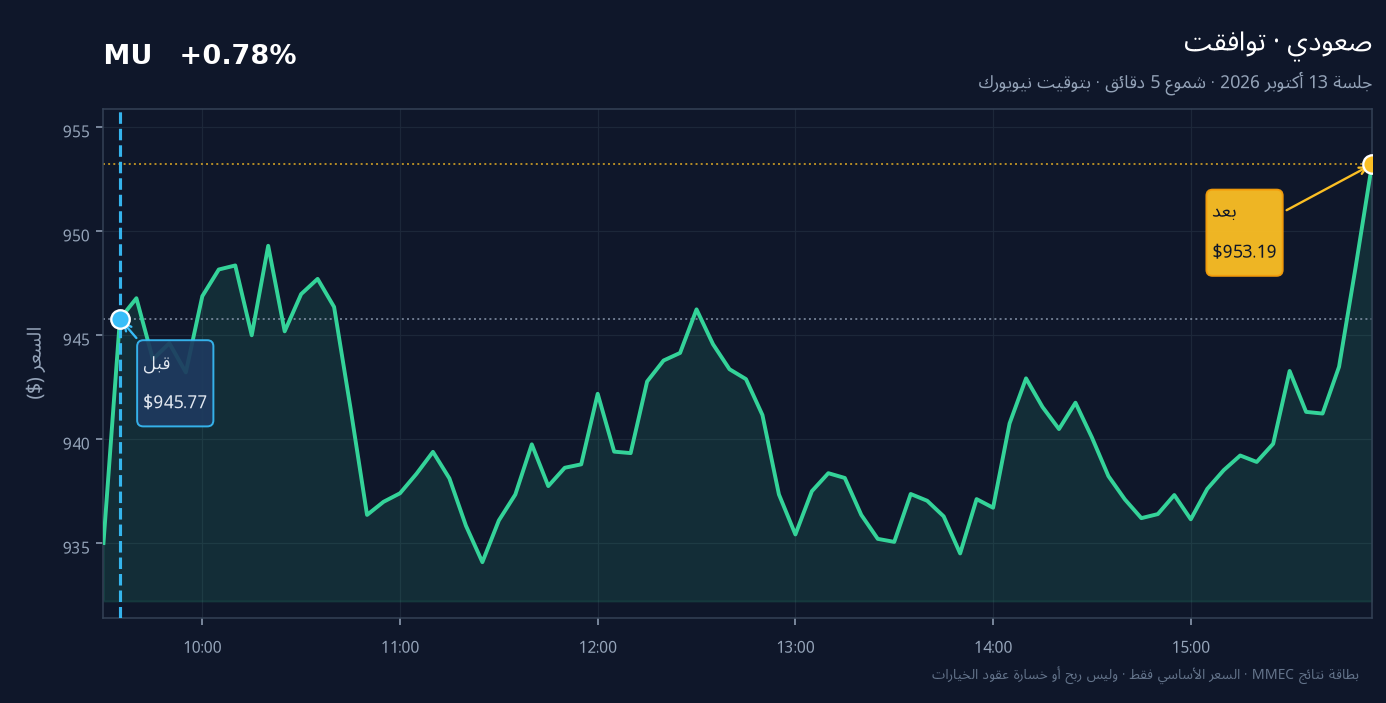Click the subtitle starting "جلسة 13 أكتوبر 2026"
This screenshot has width=1386, height=703.
(1175, 83)
